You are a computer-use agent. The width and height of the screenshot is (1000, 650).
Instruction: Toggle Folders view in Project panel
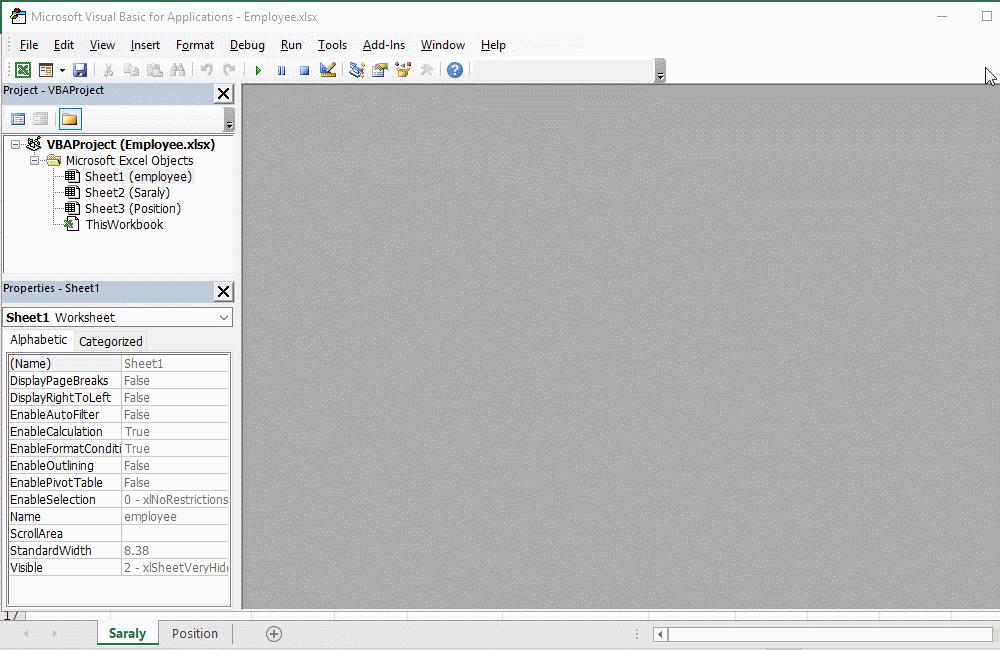click(x=70, y=119)
